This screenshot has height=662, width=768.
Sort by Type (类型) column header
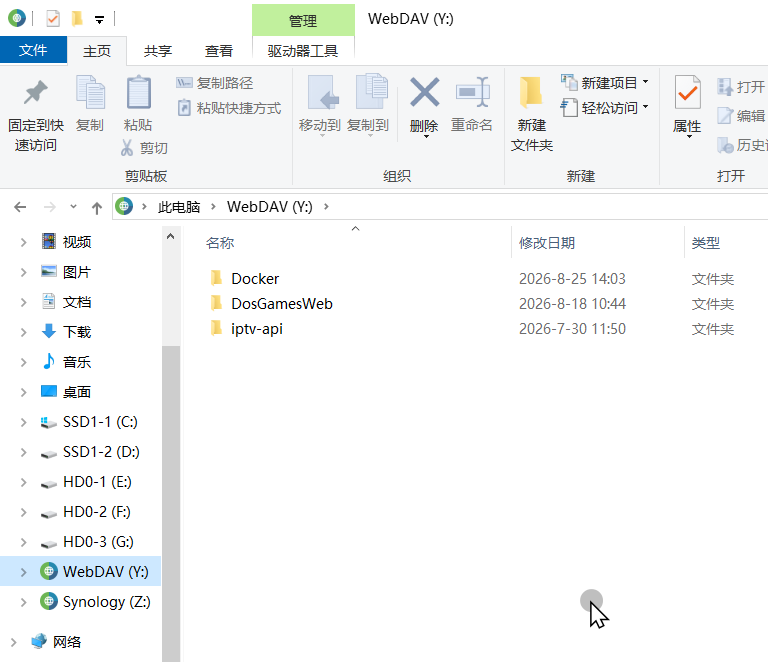coord(706,243)
